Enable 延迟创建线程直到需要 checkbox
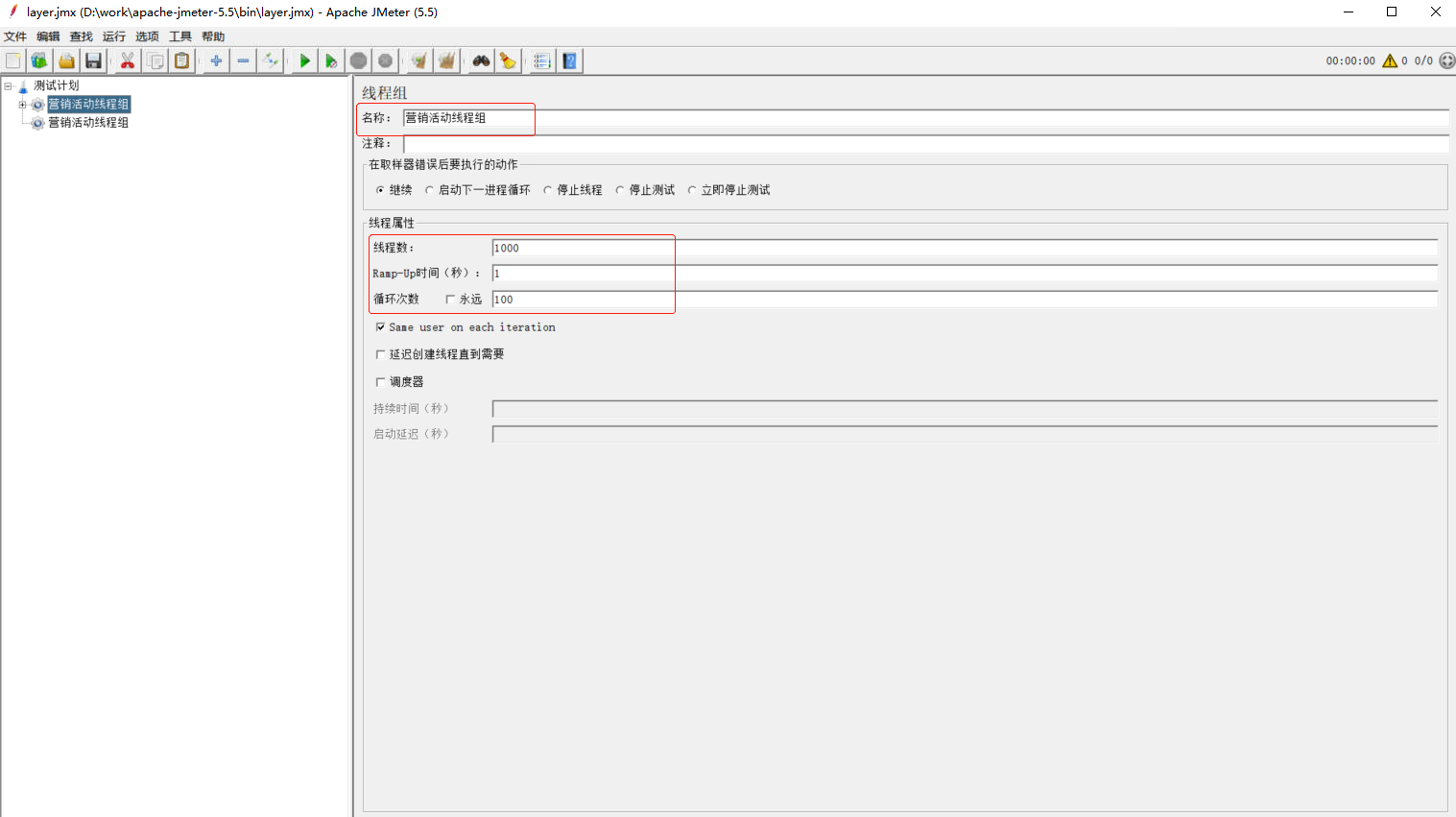 click(x=380, y=354)
